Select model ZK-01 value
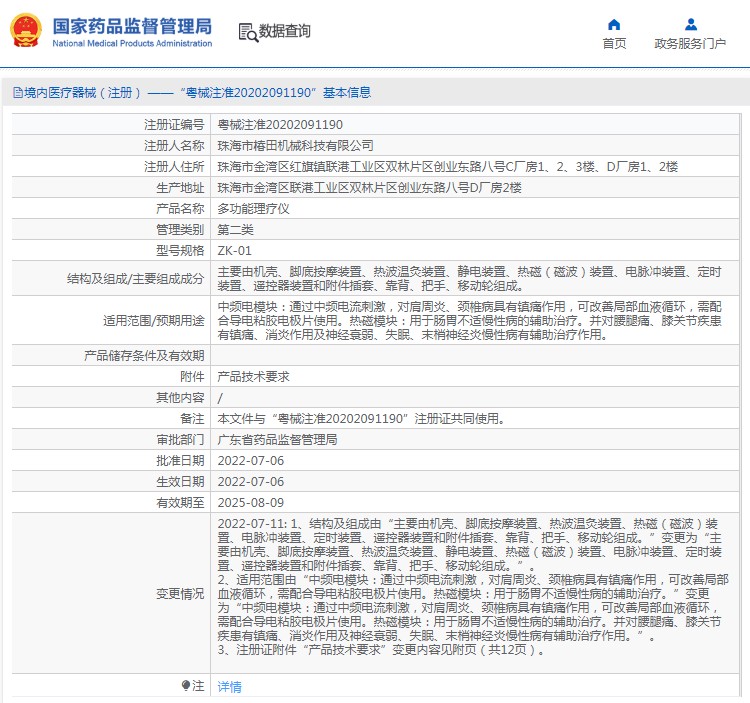The width and height of the screenshot is (750, 703). pos(234,251)
